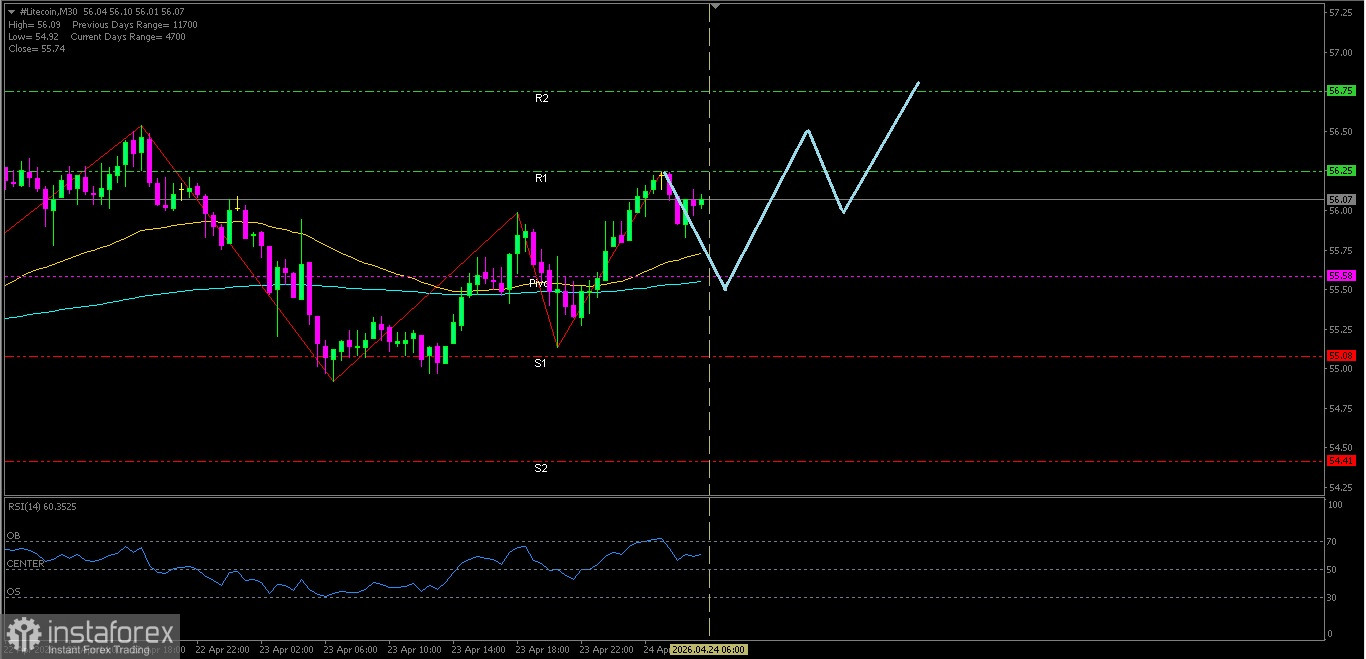This screenshot has height=659, width=1366.
Task: Click 55.25 on the price scale
Action: pyautogui.click(x=1341, y=329)
